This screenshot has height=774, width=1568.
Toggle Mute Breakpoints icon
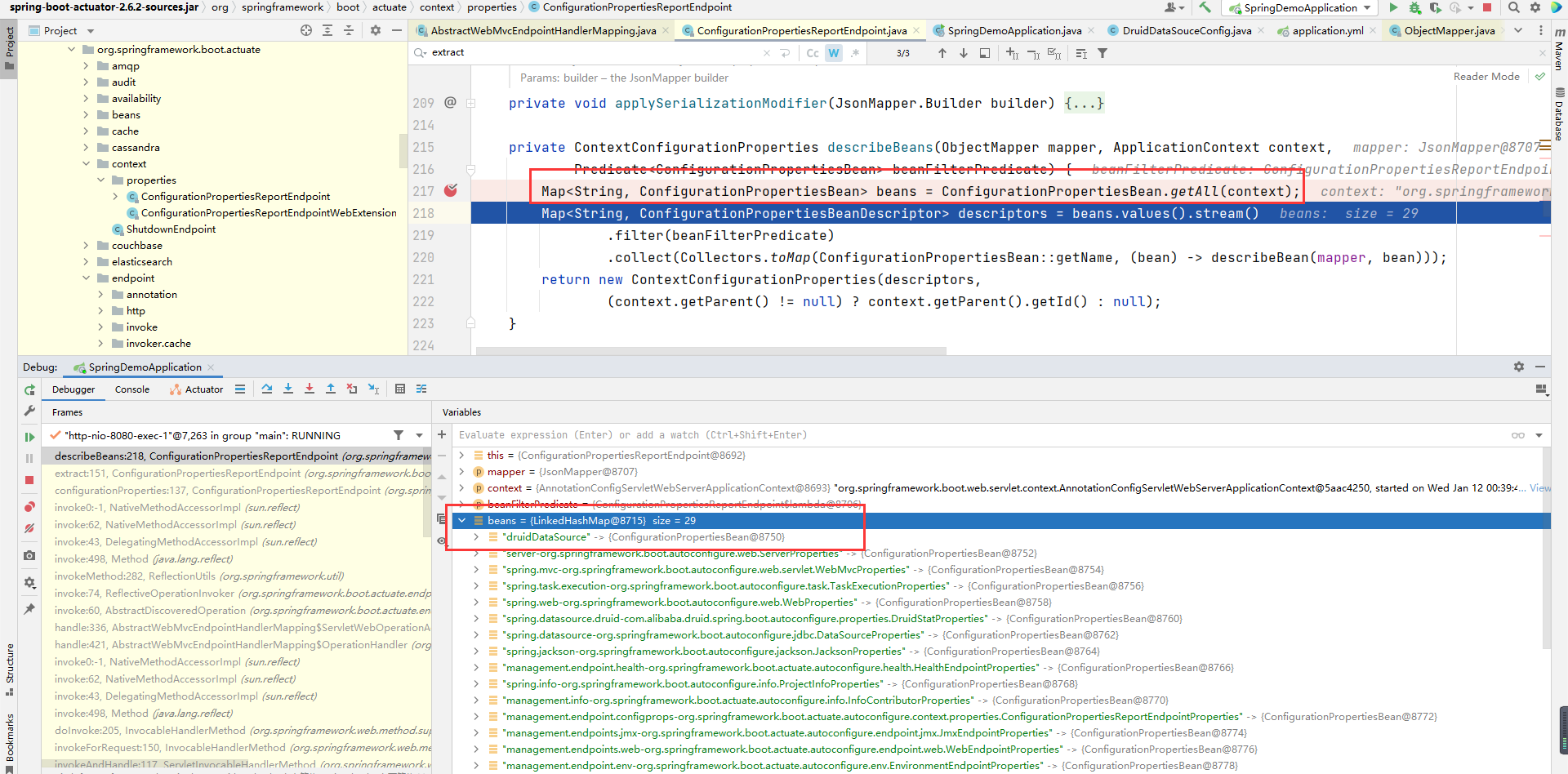tap(29, 528)
